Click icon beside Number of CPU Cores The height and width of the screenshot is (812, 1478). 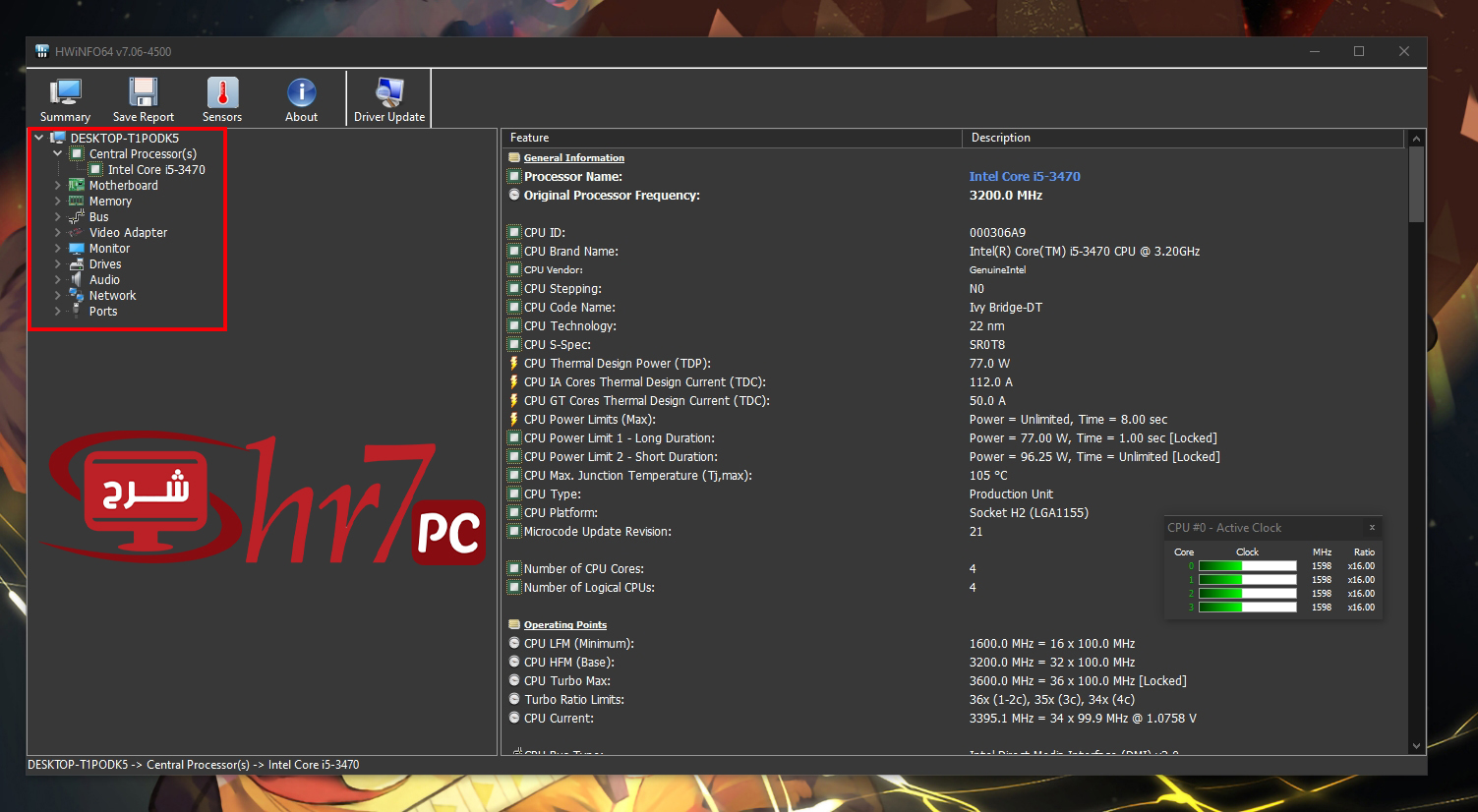coord(514,569)
